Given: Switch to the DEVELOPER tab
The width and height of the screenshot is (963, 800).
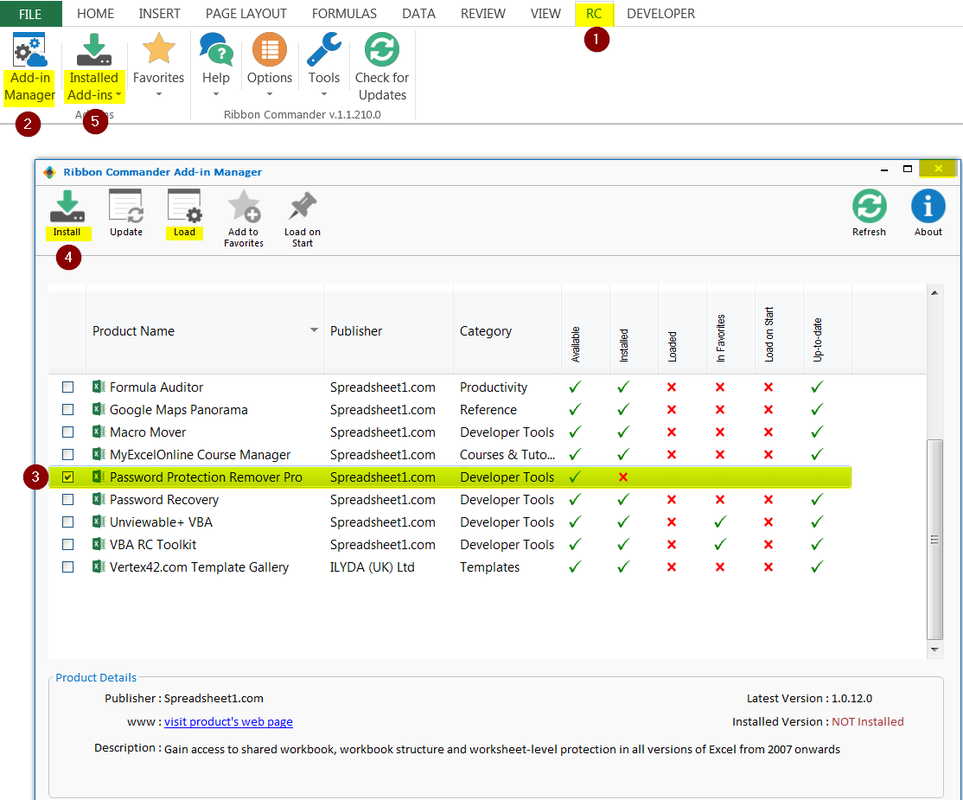Looking at the screenshot, I should [661, 14].
